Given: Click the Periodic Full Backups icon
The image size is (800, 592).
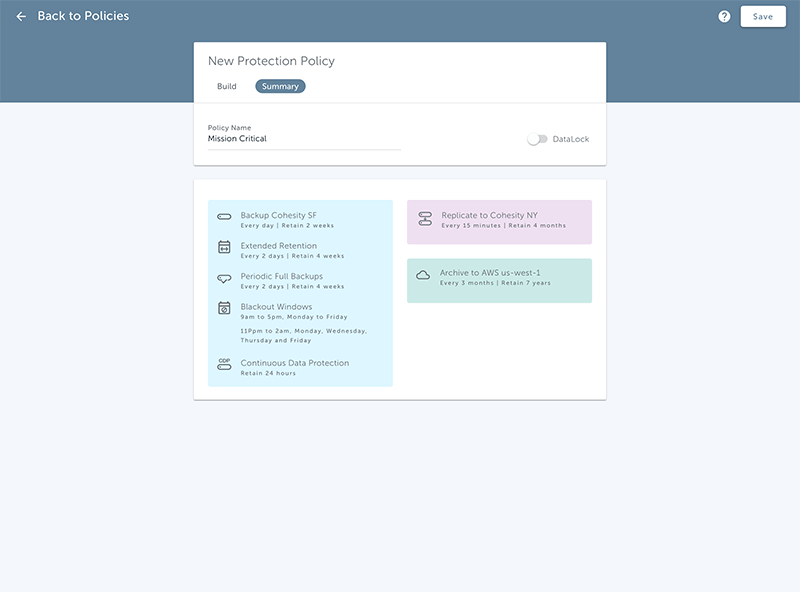Looking at the screenshot, I should [224, 278].
